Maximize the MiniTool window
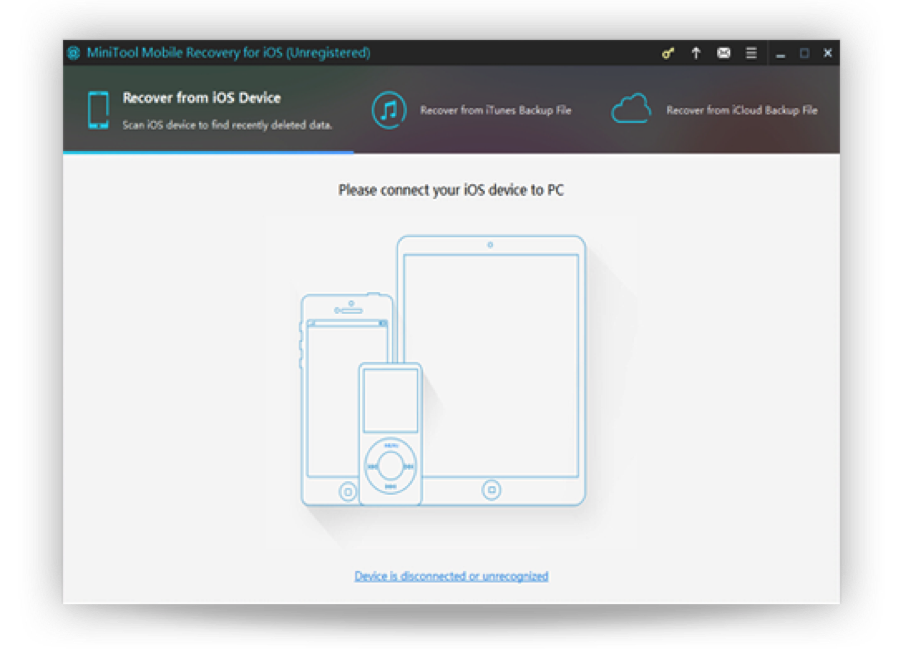 pos(804,53)
